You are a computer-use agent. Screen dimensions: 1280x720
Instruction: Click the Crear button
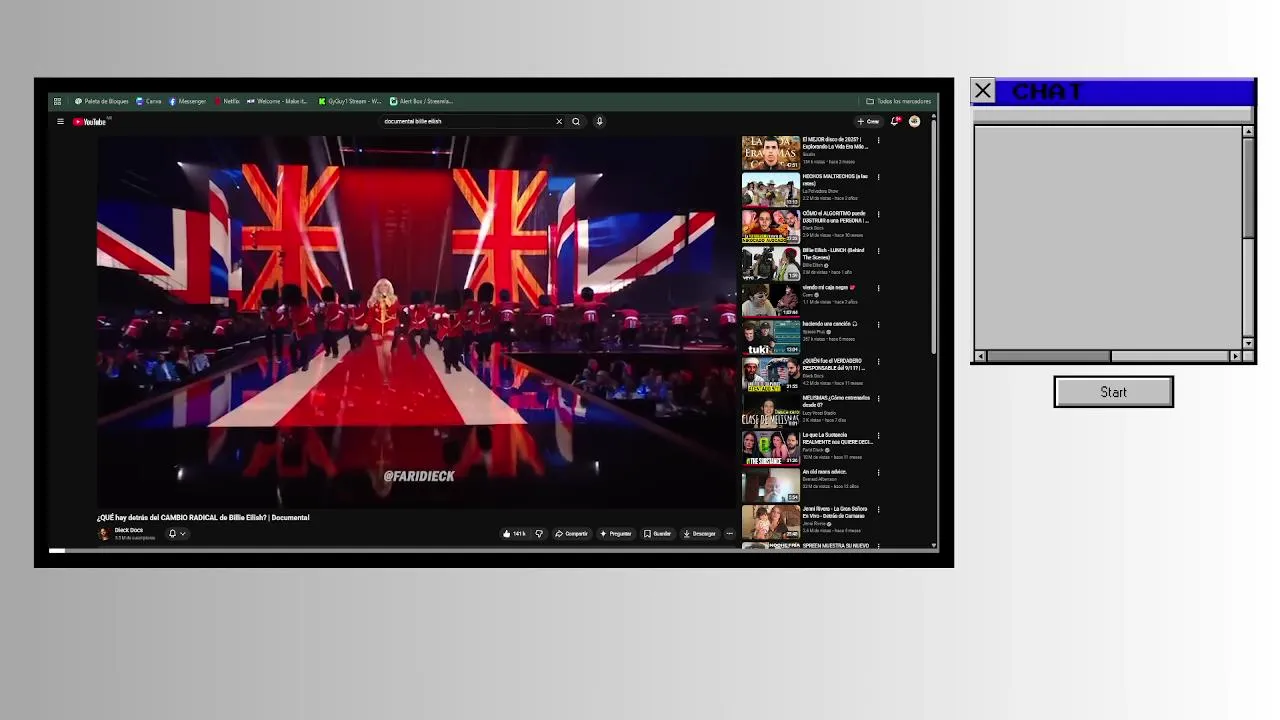[868, 122]
